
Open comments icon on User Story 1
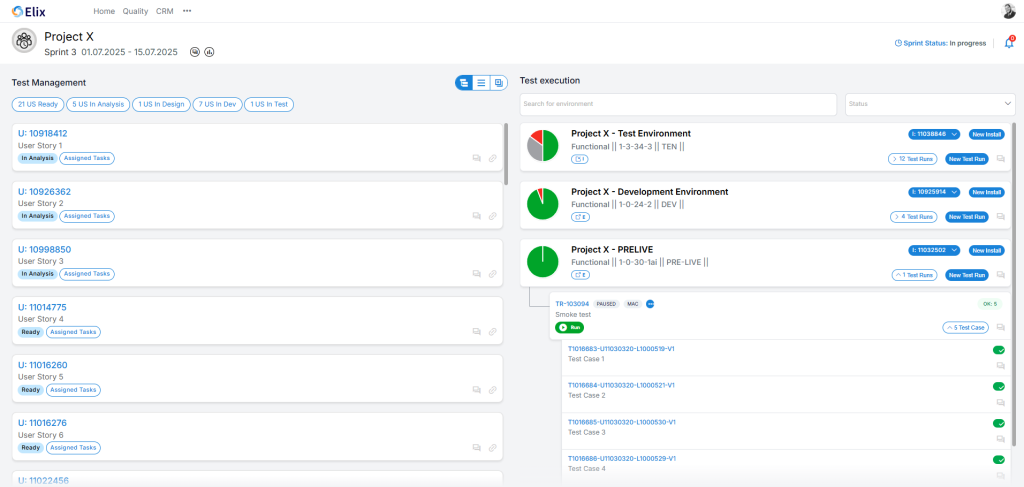pyautogui.click(x=477, y=158)
